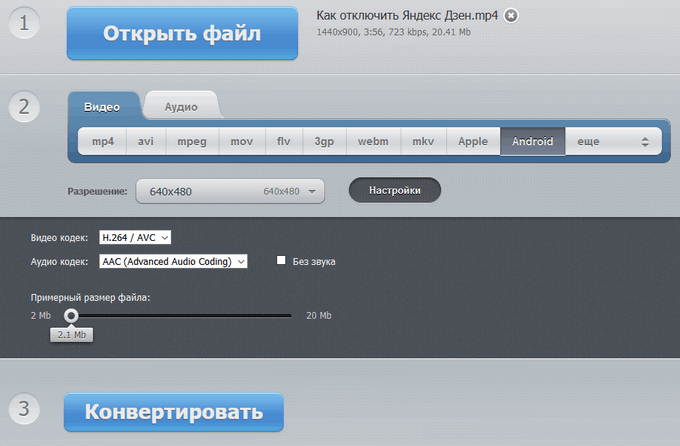Choose the mov format
The width and height of the screenshot is (680, 446).
tap(242, 141)
